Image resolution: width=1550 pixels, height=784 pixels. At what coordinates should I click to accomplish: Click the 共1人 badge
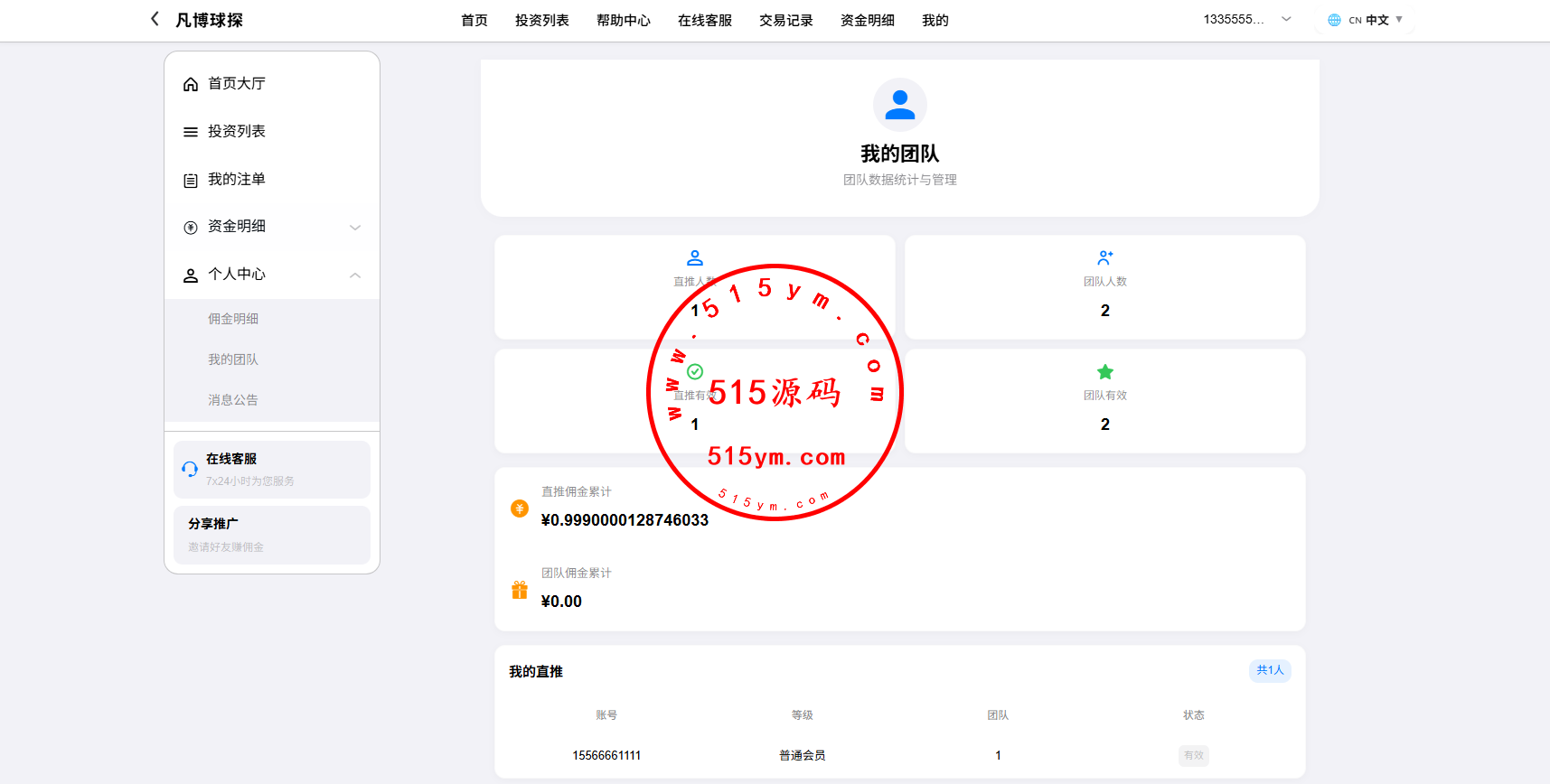1269,670
